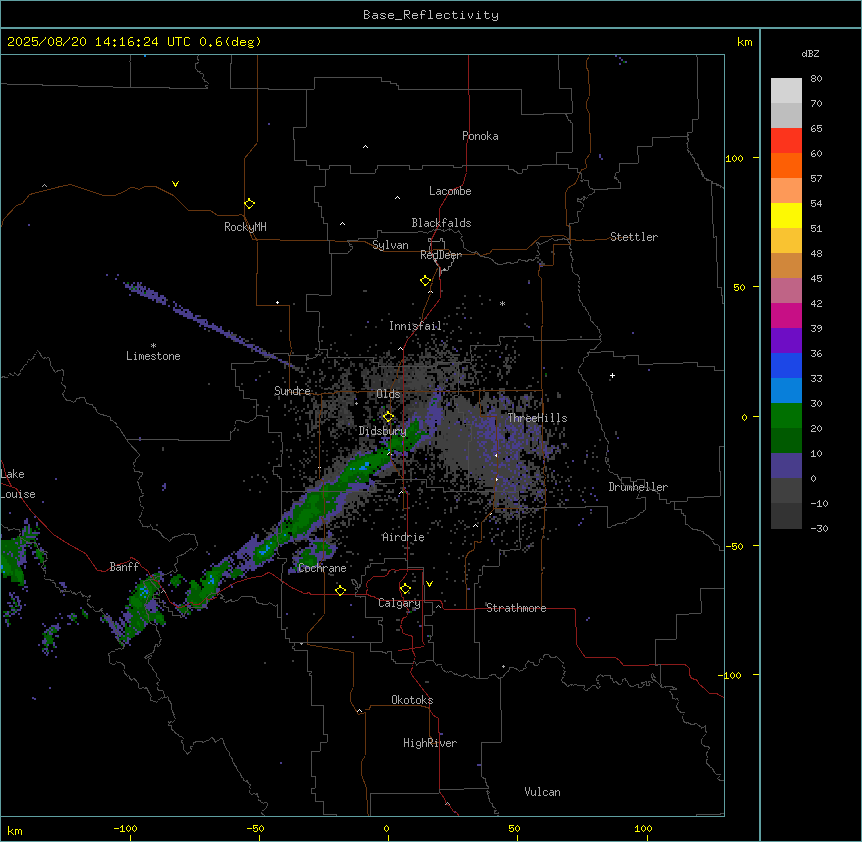Click the Sundre label

point(292,391)
